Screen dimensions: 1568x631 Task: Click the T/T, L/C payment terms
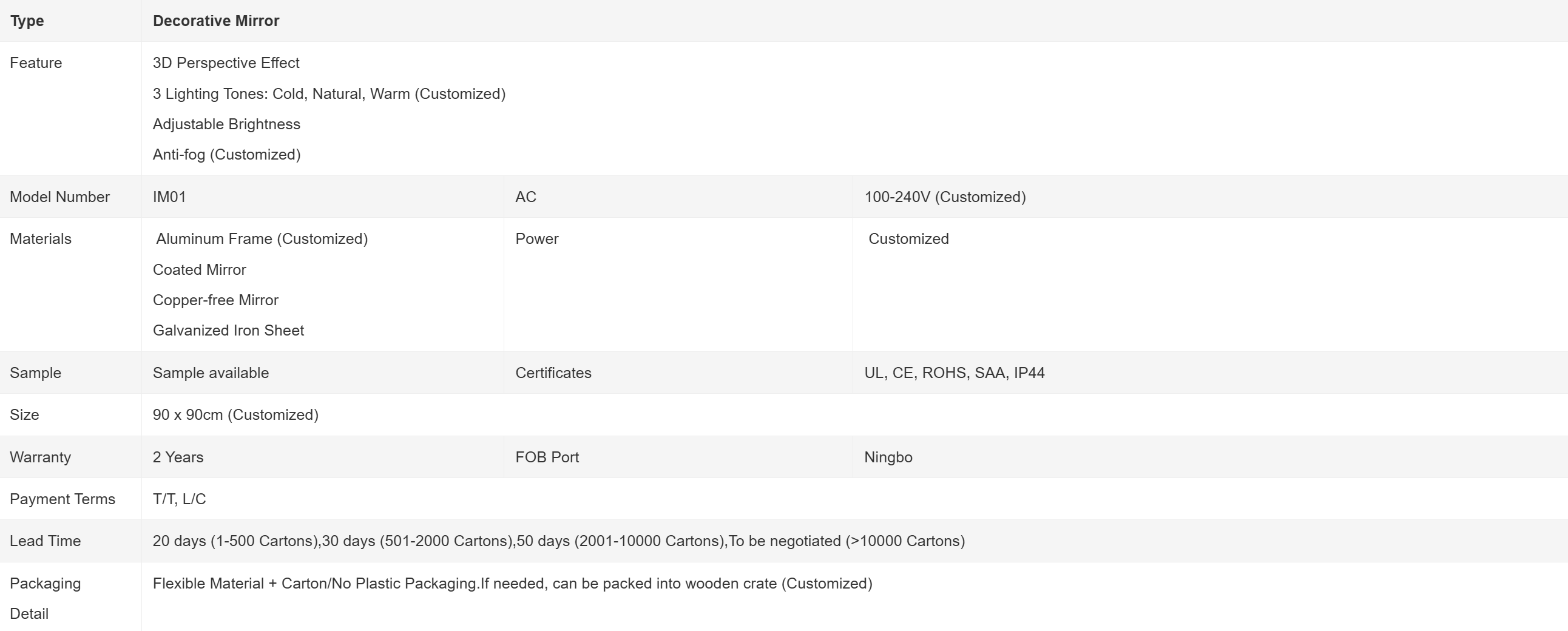(179, 499)
